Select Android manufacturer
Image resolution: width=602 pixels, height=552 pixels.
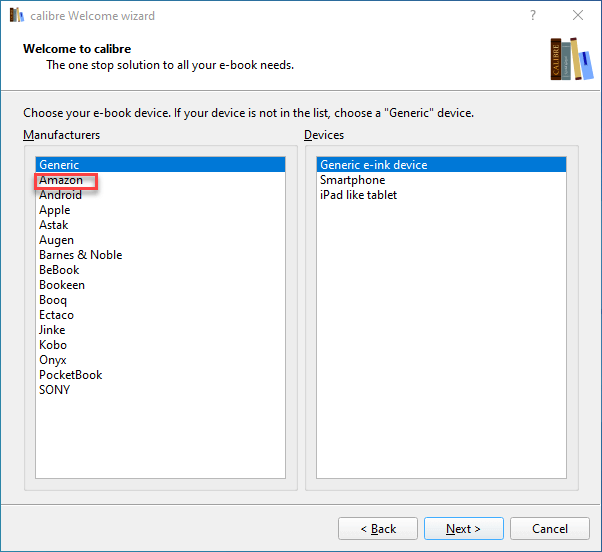tap(160, 195)
